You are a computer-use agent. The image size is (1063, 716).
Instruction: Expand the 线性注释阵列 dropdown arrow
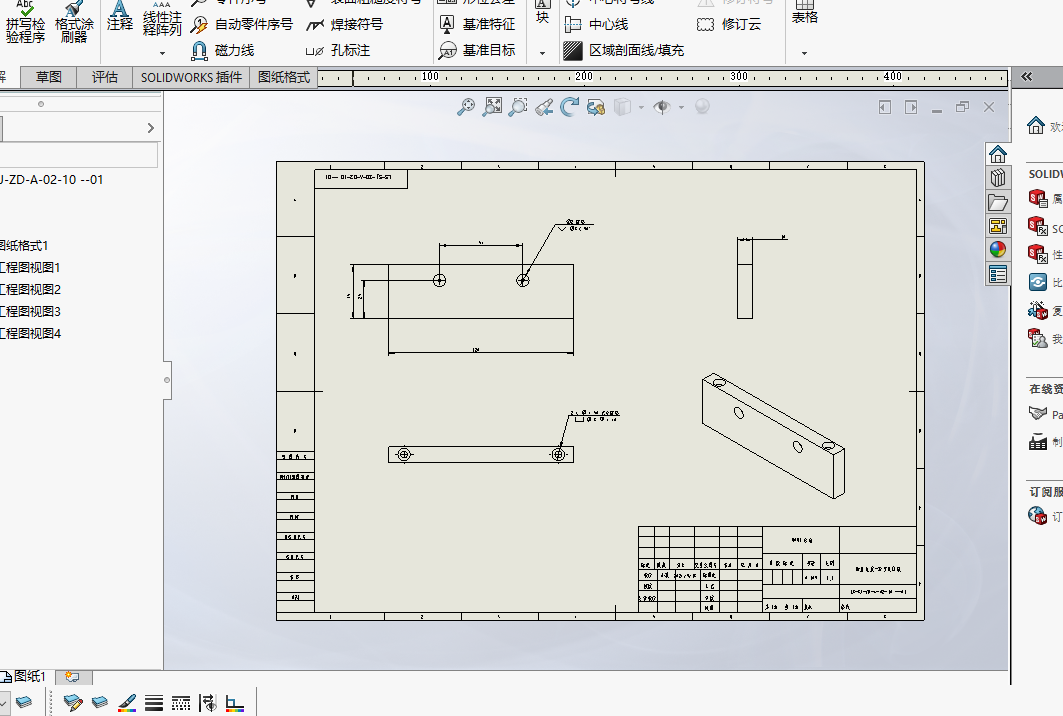(x=162, y=53)
